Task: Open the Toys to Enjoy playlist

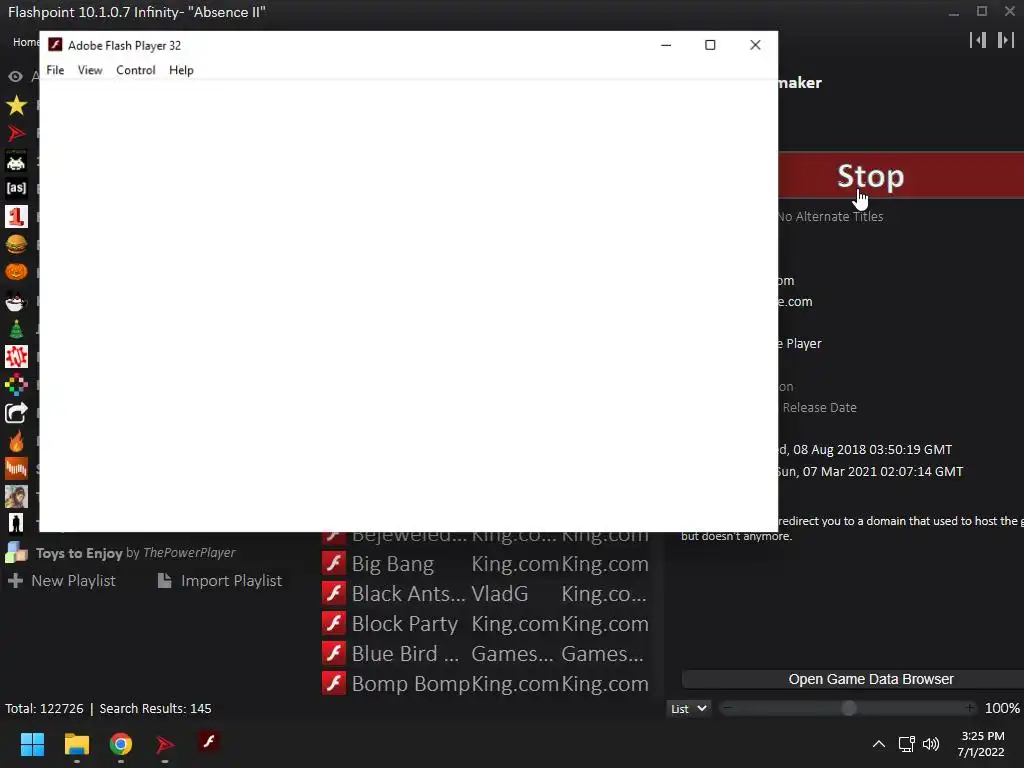Action: click(135, 553)
